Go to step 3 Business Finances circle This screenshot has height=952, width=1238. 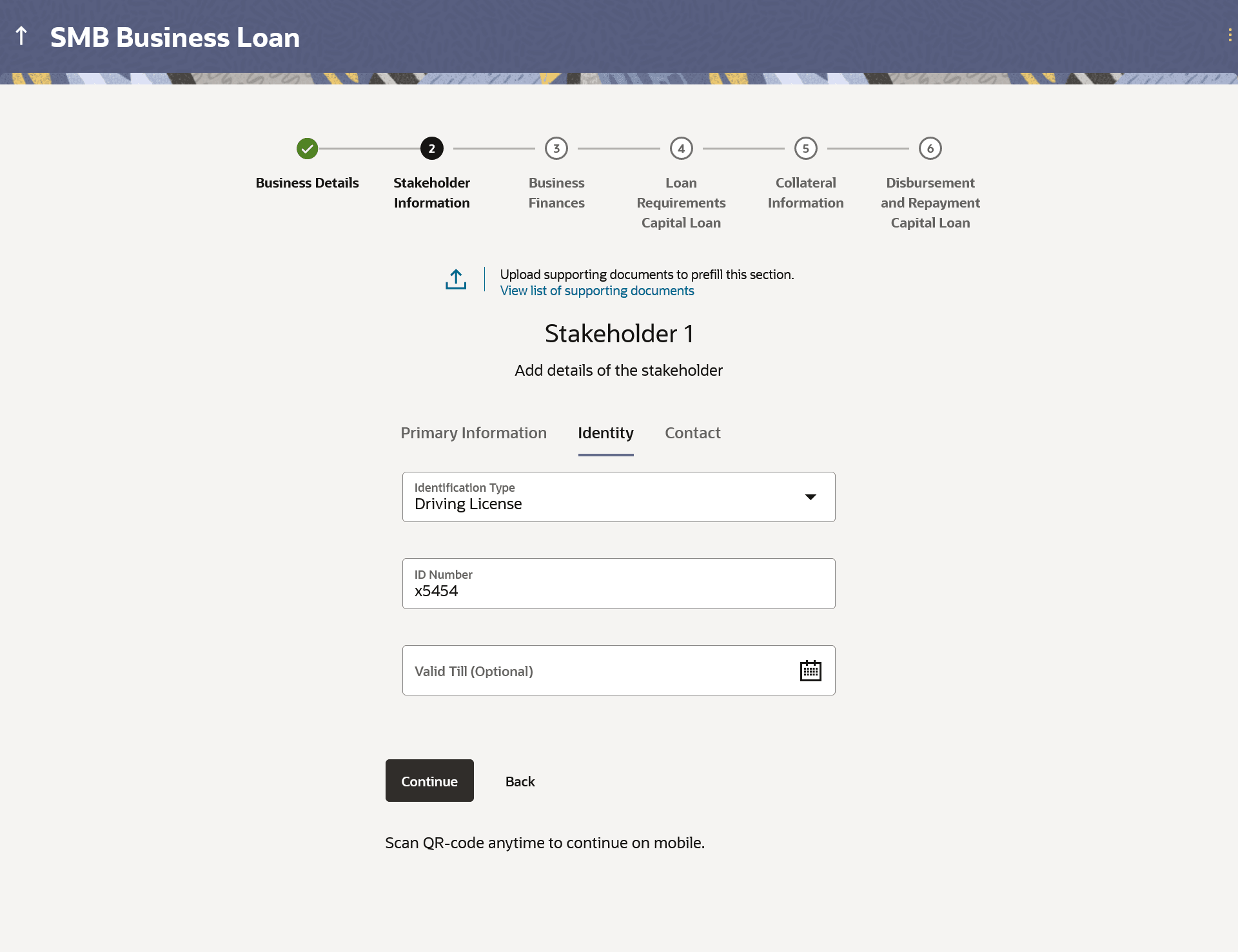click(x=556, y=148)
